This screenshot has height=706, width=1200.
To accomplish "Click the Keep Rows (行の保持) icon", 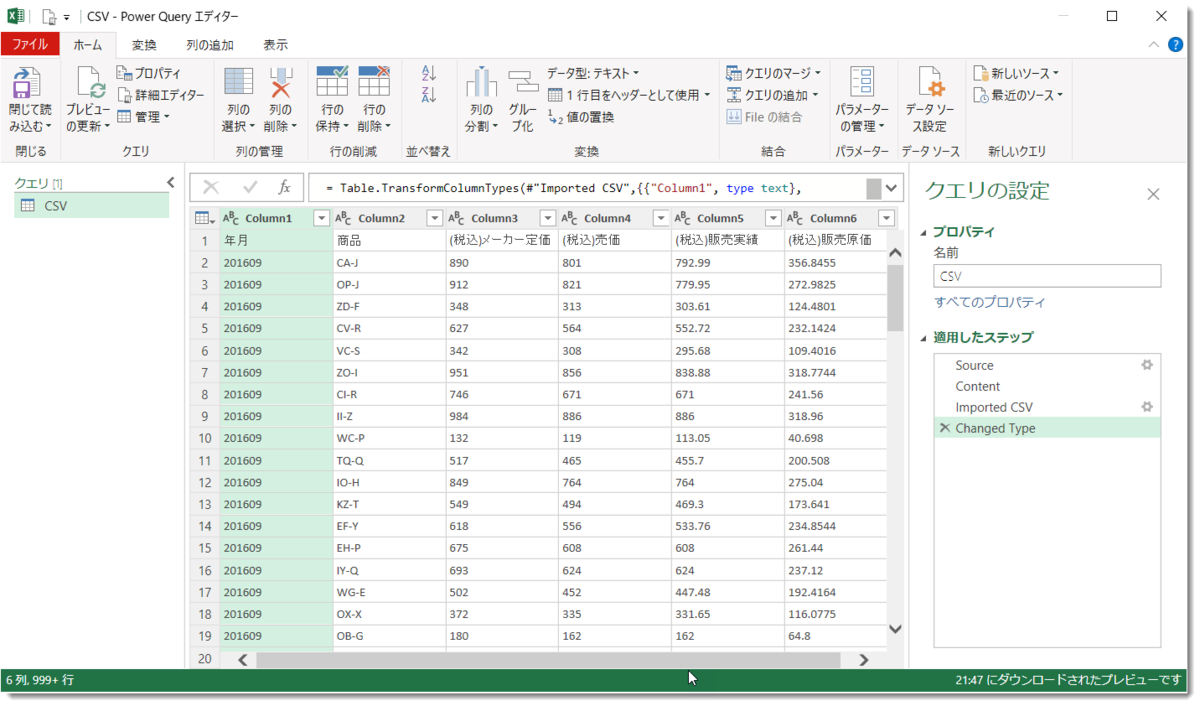I will (x=332, y=83).
